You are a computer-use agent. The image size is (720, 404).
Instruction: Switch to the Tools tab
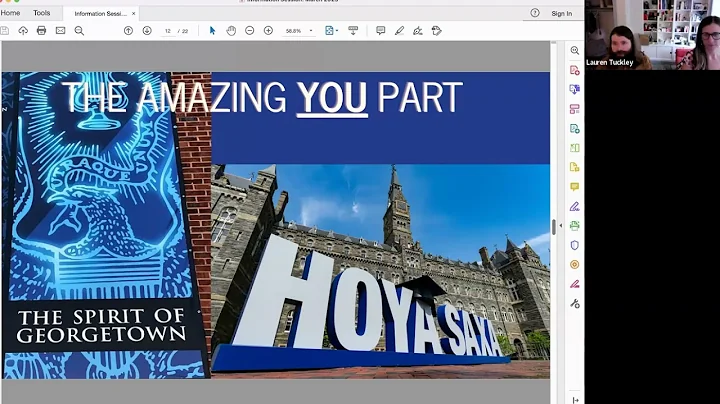point(41,13)
